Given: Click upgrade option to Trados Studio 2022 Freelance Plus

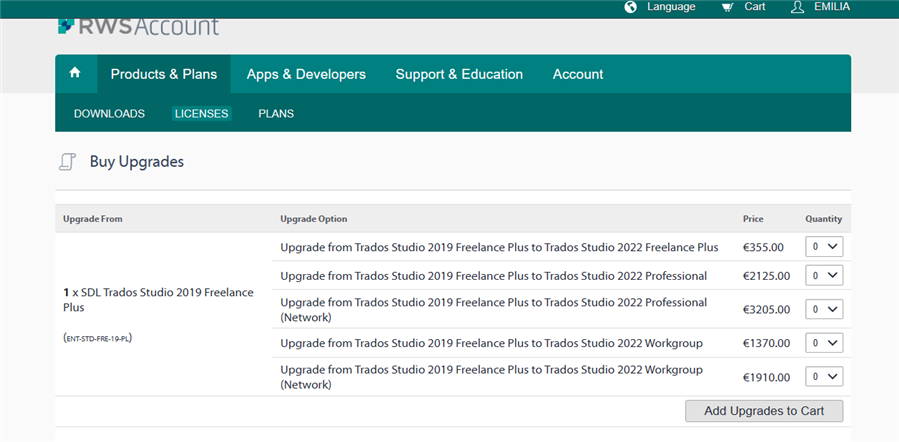Looking at the screenshot, I should click(499, 248).
